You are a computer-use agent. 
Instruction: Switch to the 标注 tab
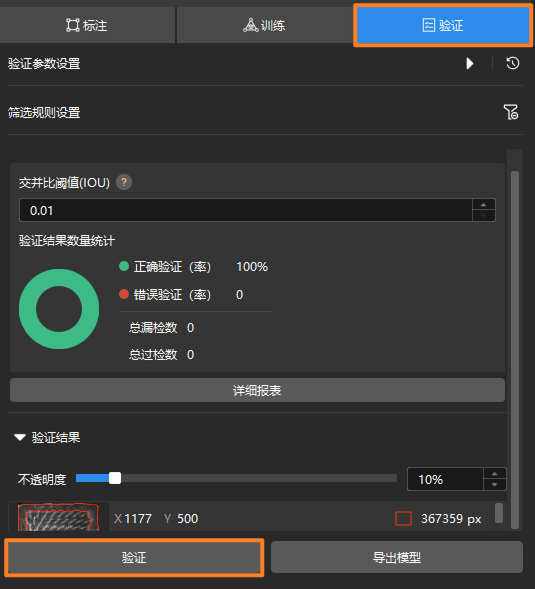point(87,26)
